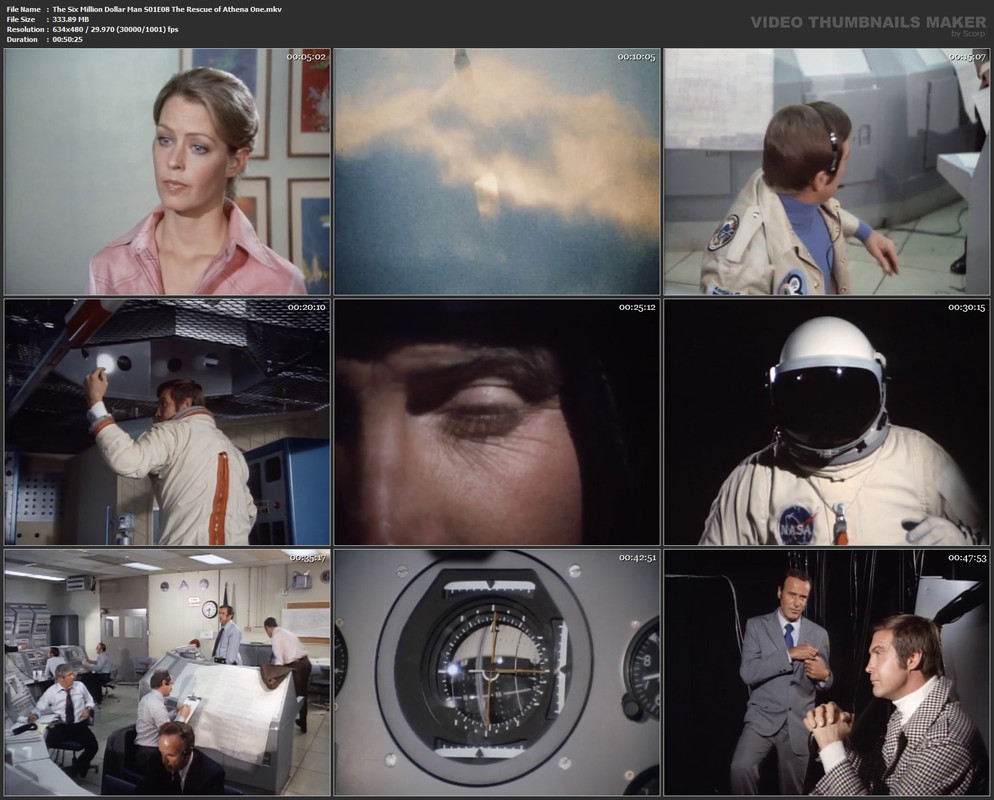Click the 00:47:53 timestamp label
Screen dimensions: 994x800
click(967, 558)
